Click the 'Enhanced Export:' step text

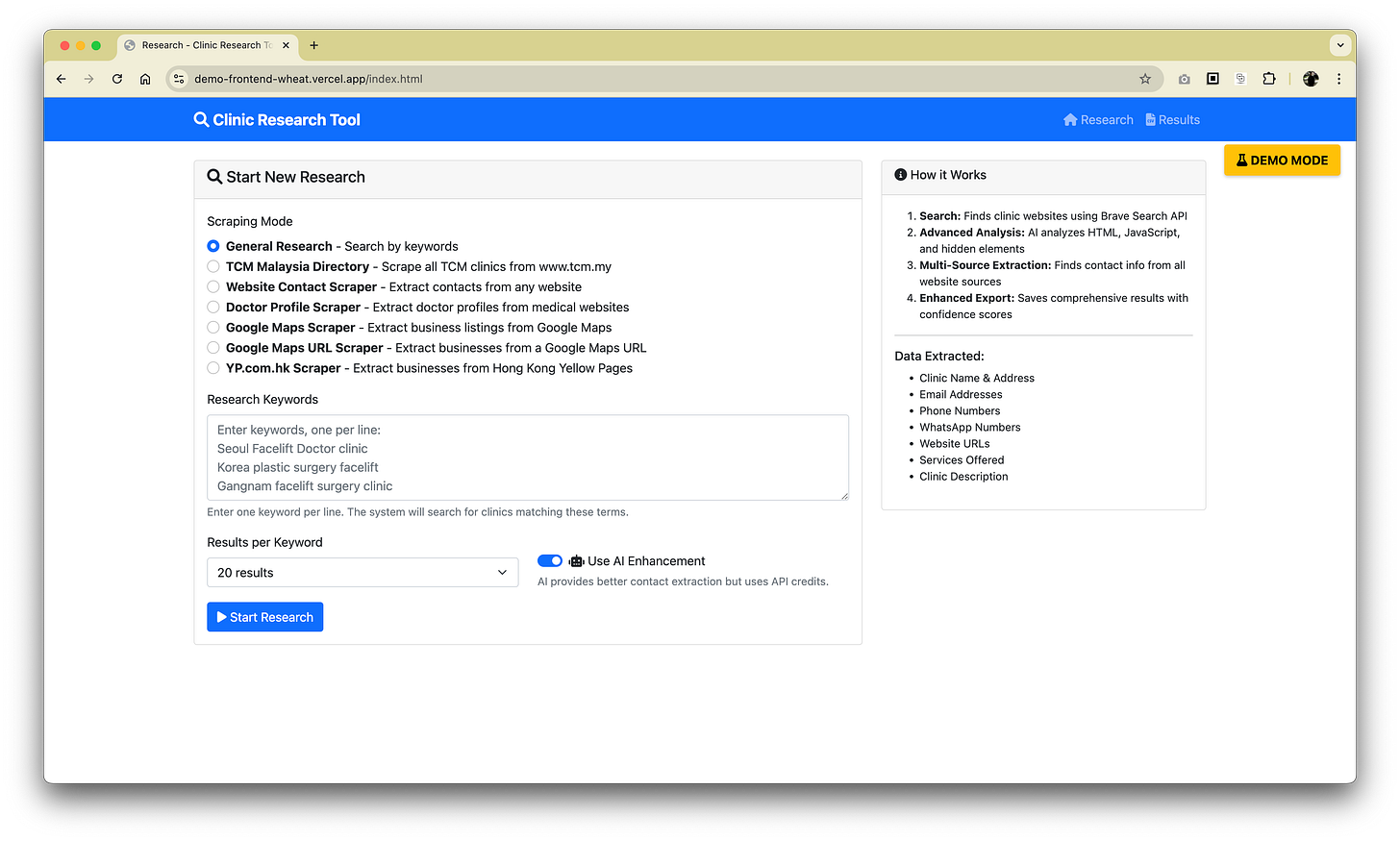966,298
